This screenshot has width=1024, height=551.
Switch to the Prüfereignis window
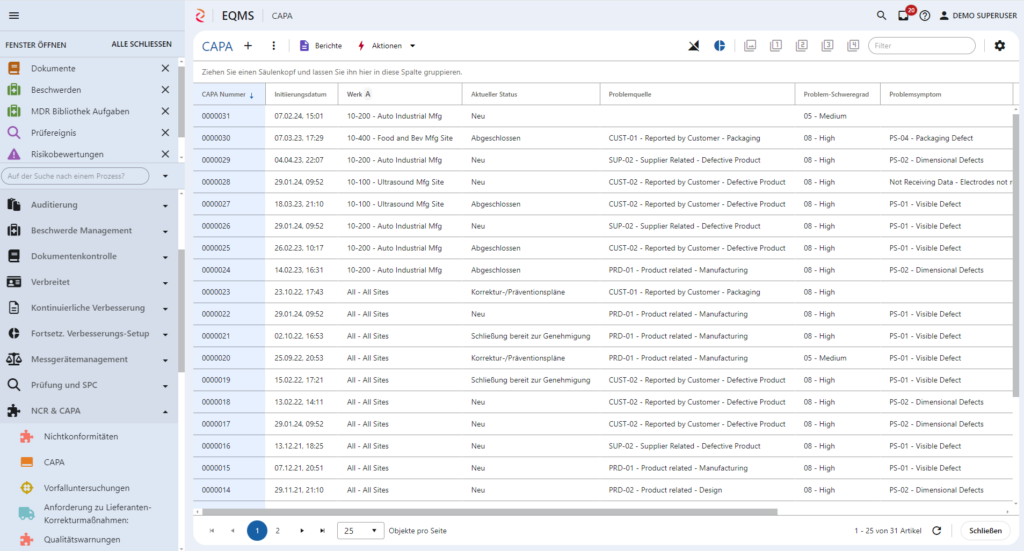(x=54, y=133)
